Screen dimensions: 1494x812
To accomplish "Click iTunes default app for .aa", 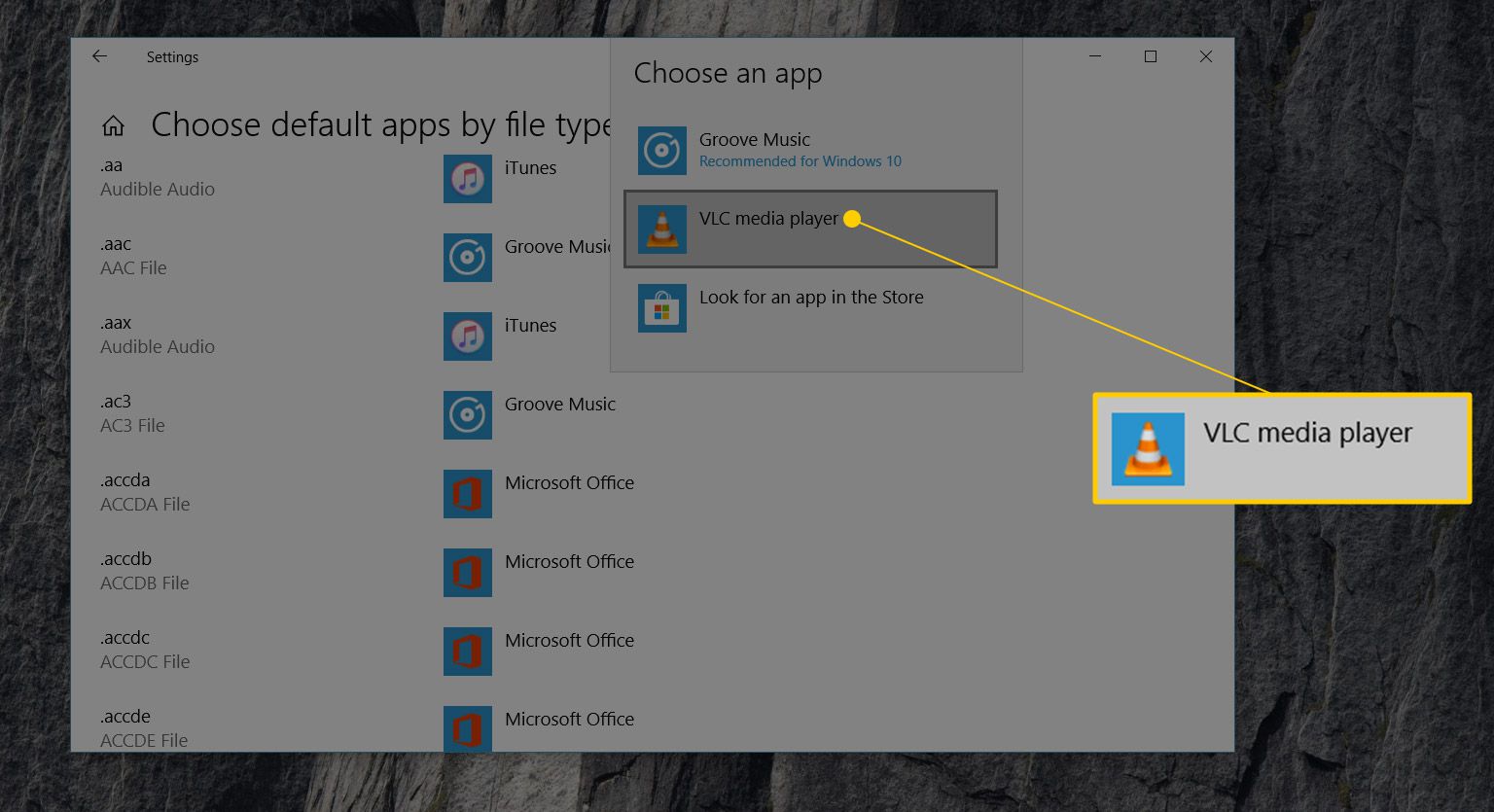I will click(530, 167).
